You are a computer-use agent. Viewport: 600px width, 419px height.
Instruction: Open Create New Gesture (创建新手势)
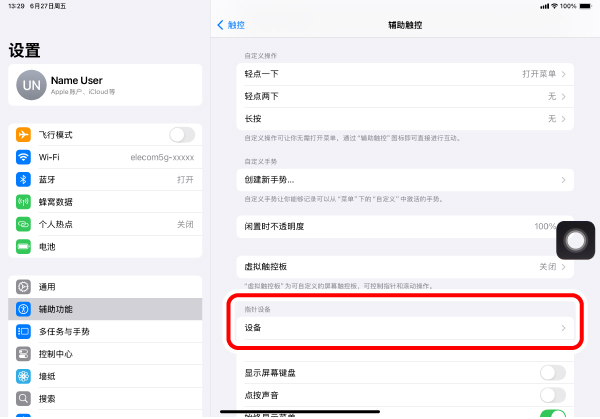coord(405,180)
